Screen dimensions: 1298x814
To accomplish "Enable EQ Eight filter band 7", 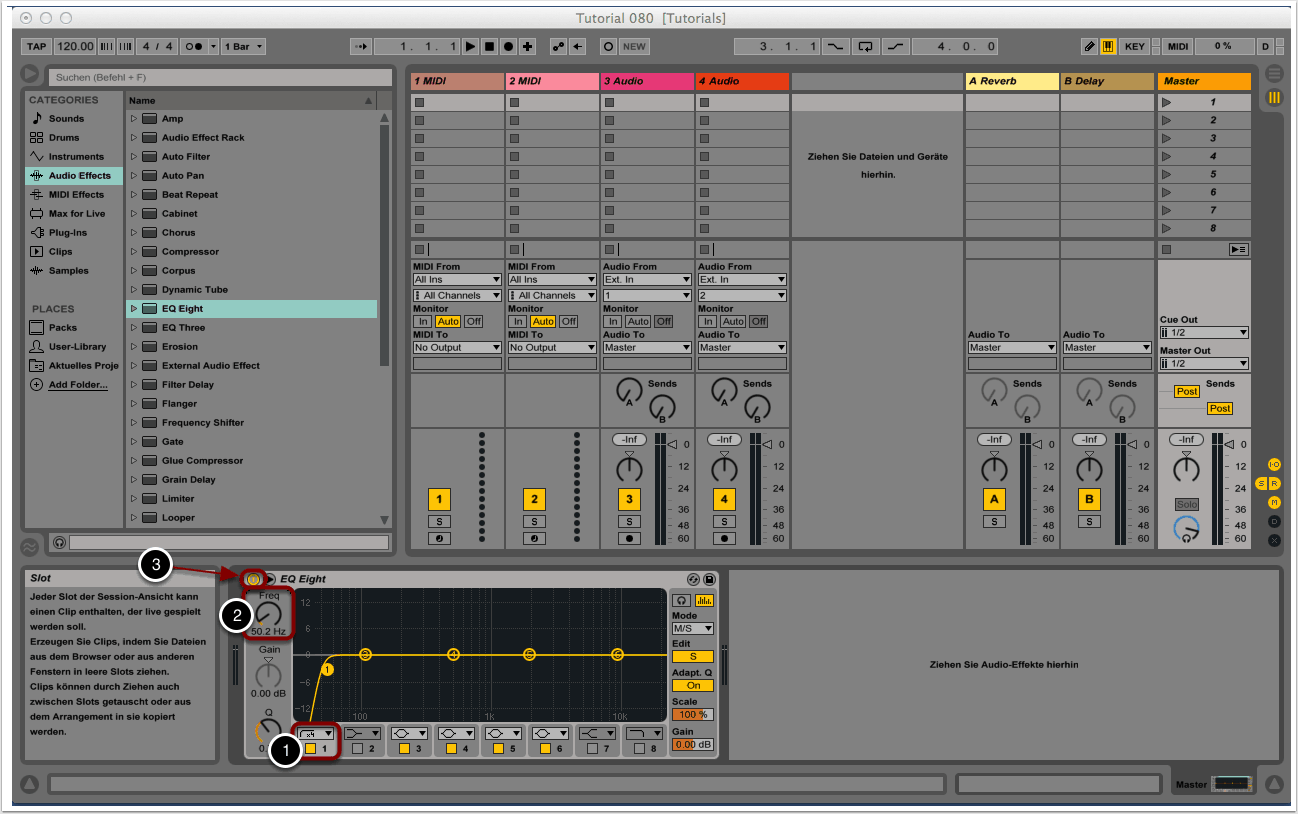I will (x=595, y=748).
